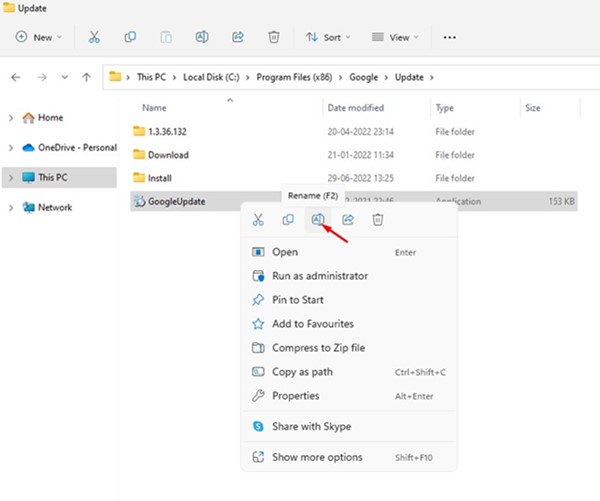The width and height of the screenshot is (600, 501).
Task: Select Show more options menu entry
Action: pyautogui.click(x=319, y=458)
